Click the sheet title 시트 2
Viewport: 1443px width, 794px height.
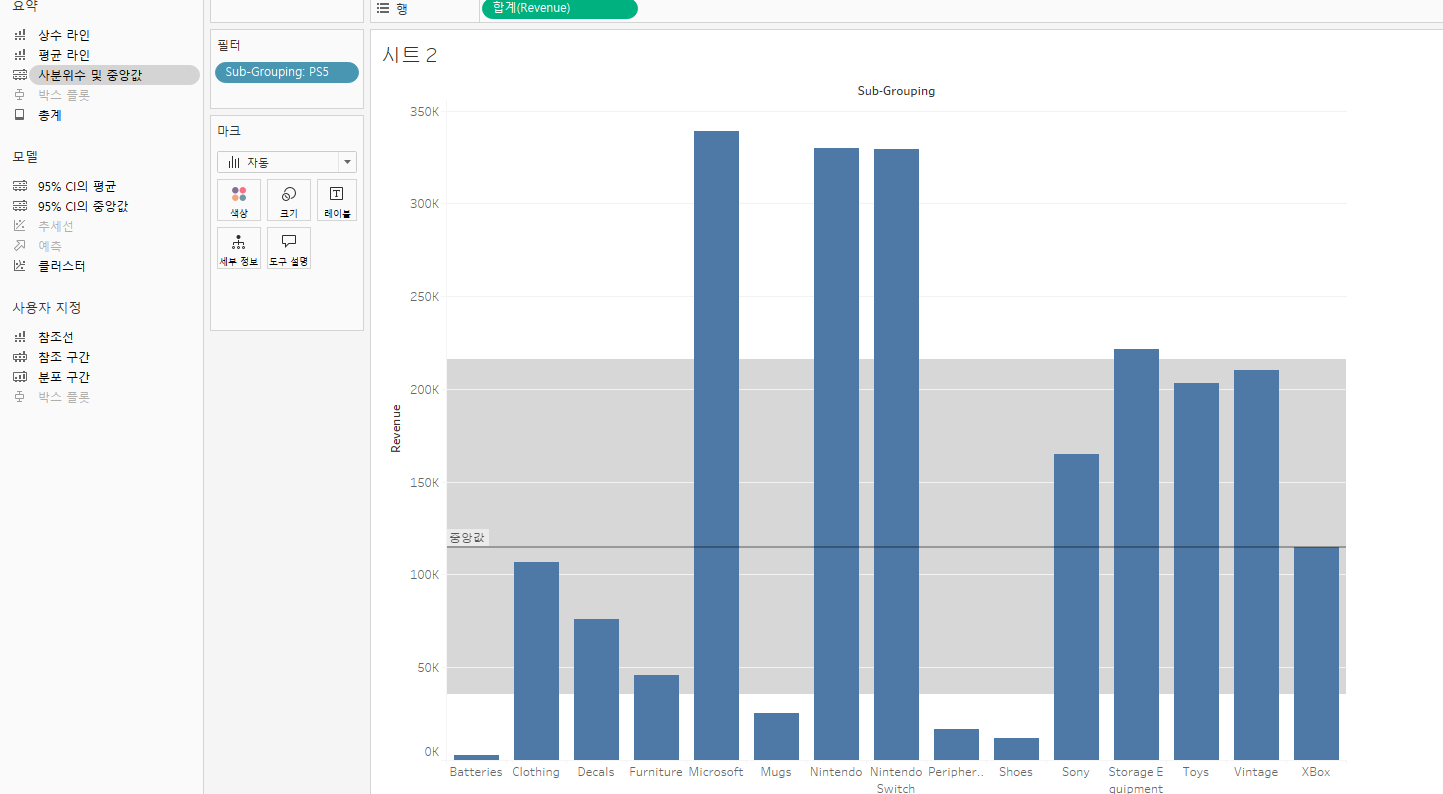410,55
